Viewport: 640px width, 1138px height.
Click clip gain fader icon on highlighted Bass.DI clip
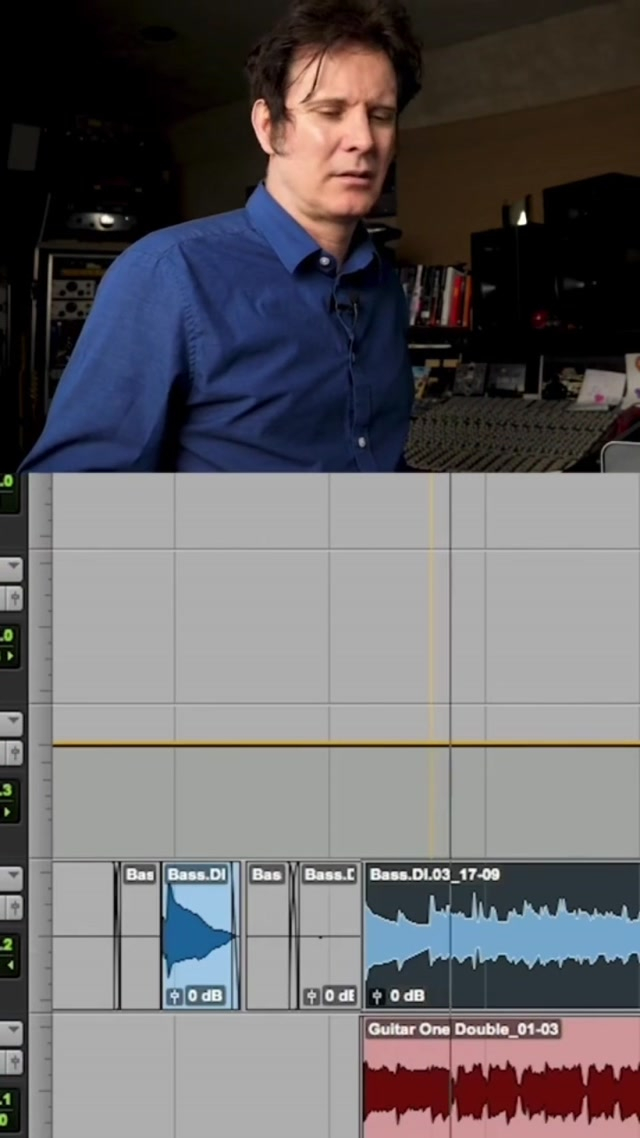click(x=175, y=996)
